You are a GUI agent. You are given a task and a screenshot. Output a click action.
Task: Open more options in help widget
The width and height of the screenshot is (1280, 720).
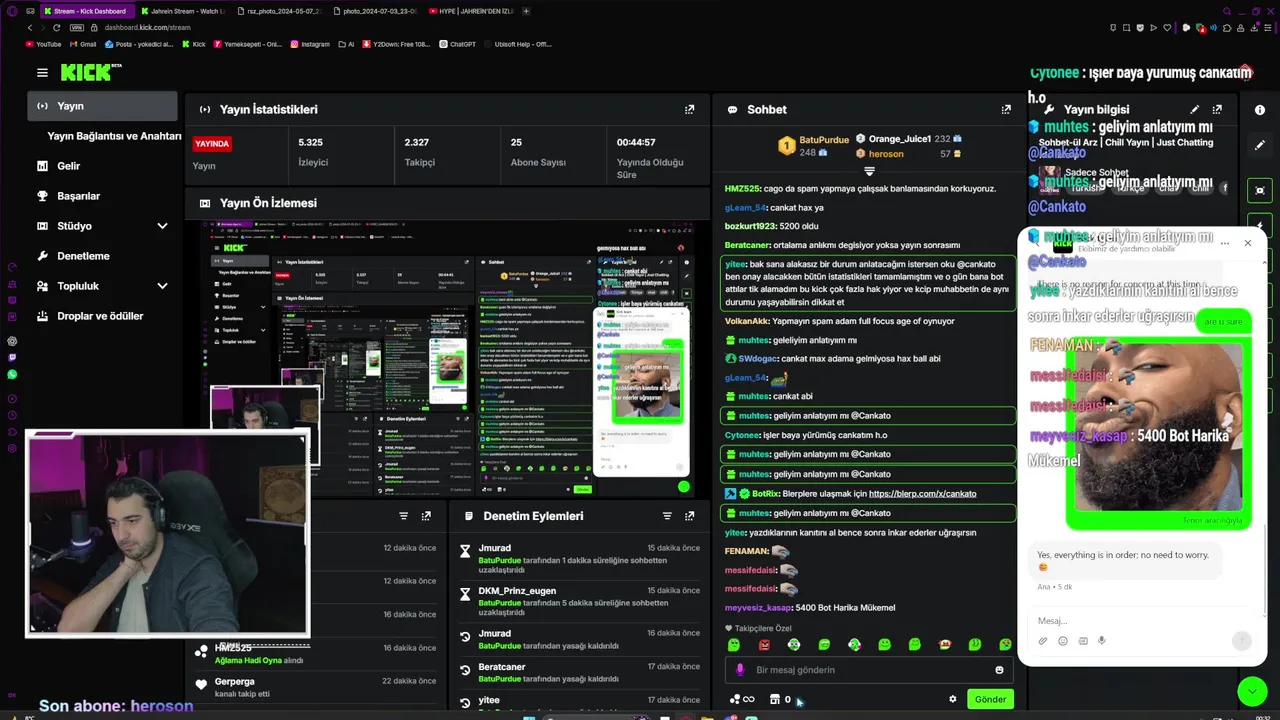click(1223, 243)
